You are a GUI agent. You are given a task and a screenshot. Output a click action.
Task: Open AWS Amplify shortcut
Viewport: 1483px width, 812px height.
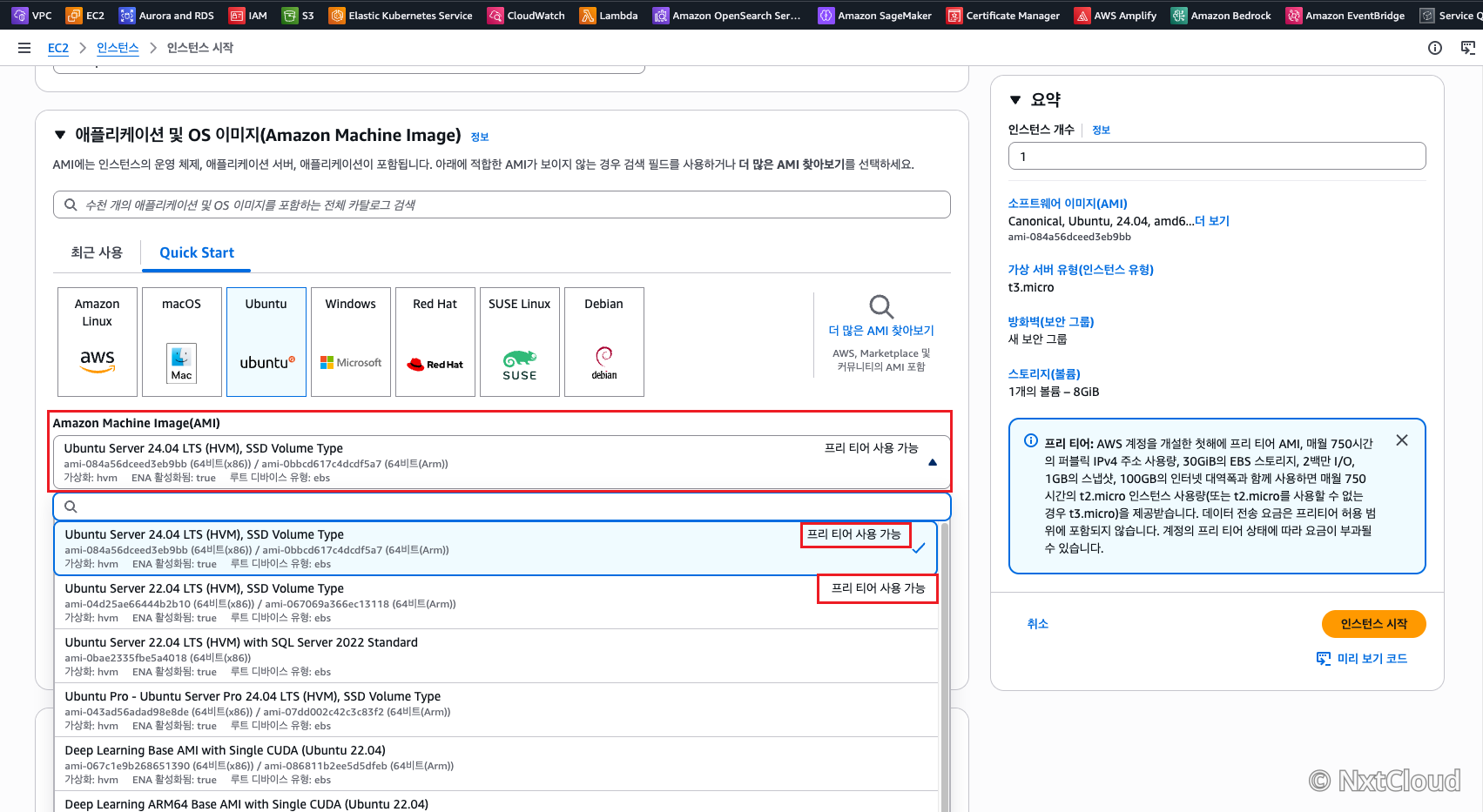tap(1116, 15)
